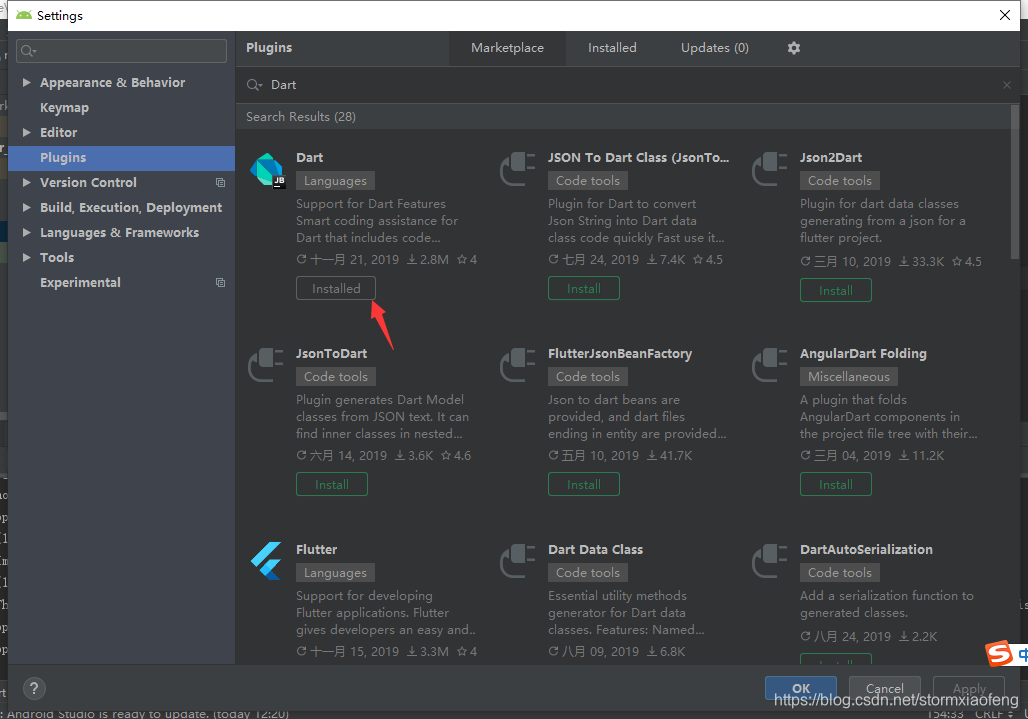Viewport: 1028px width, 719px height.
Task: Click the Code tools tag under JsonToDart
Action: 336,377
